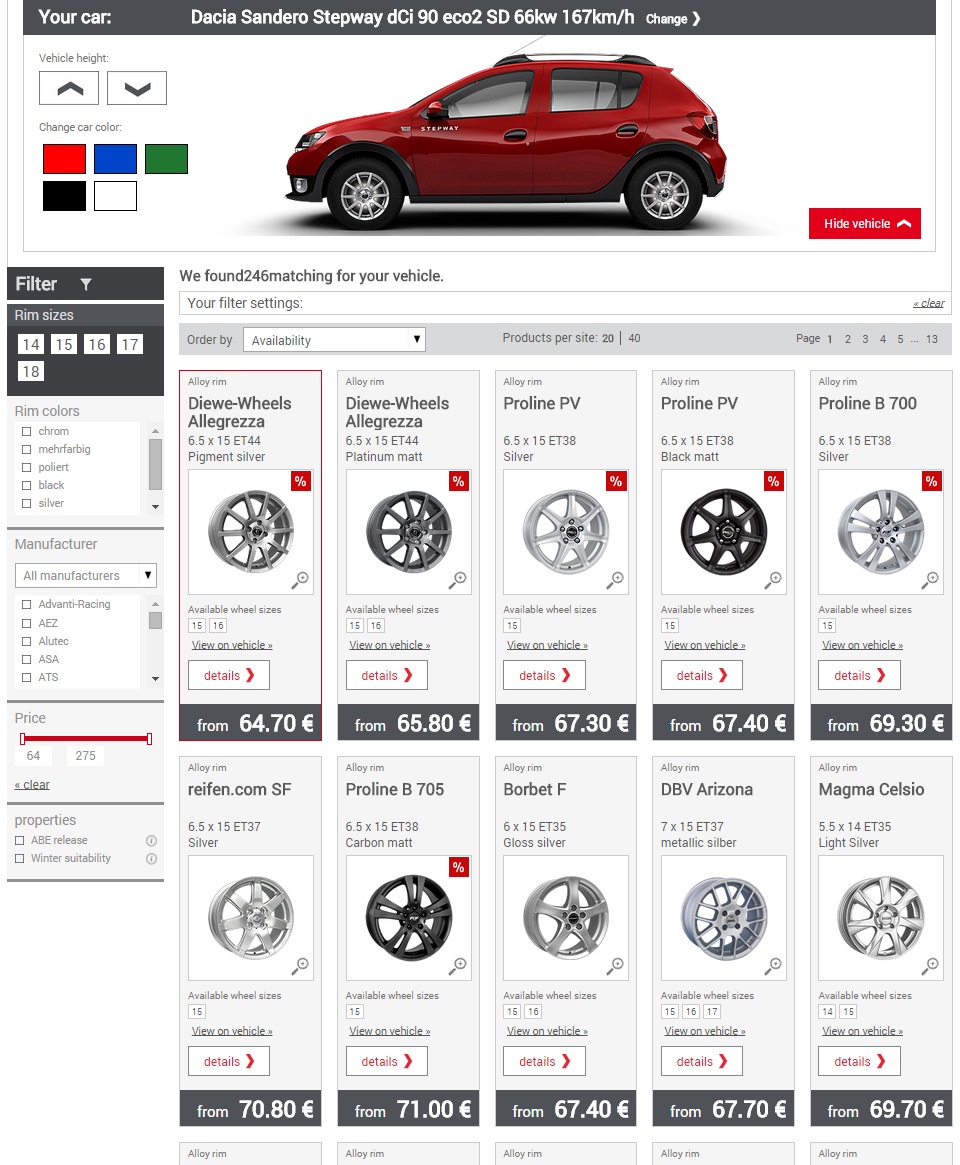
Task: Zoom the Magma Celsio rim image
Action: (930, 966)
